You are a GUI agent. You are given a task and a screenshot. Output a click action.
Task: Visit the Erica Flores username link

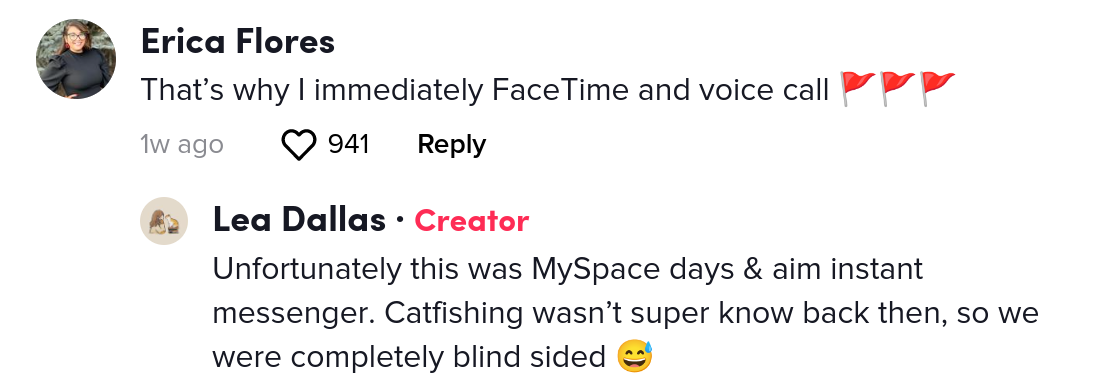tap(238, 42)
